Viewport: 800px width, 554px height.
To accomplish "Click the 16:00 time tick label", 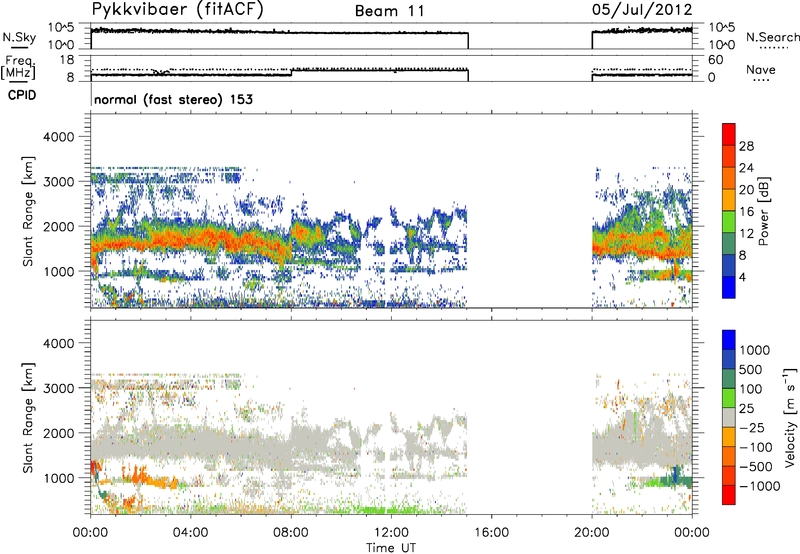I will (491, 533).
